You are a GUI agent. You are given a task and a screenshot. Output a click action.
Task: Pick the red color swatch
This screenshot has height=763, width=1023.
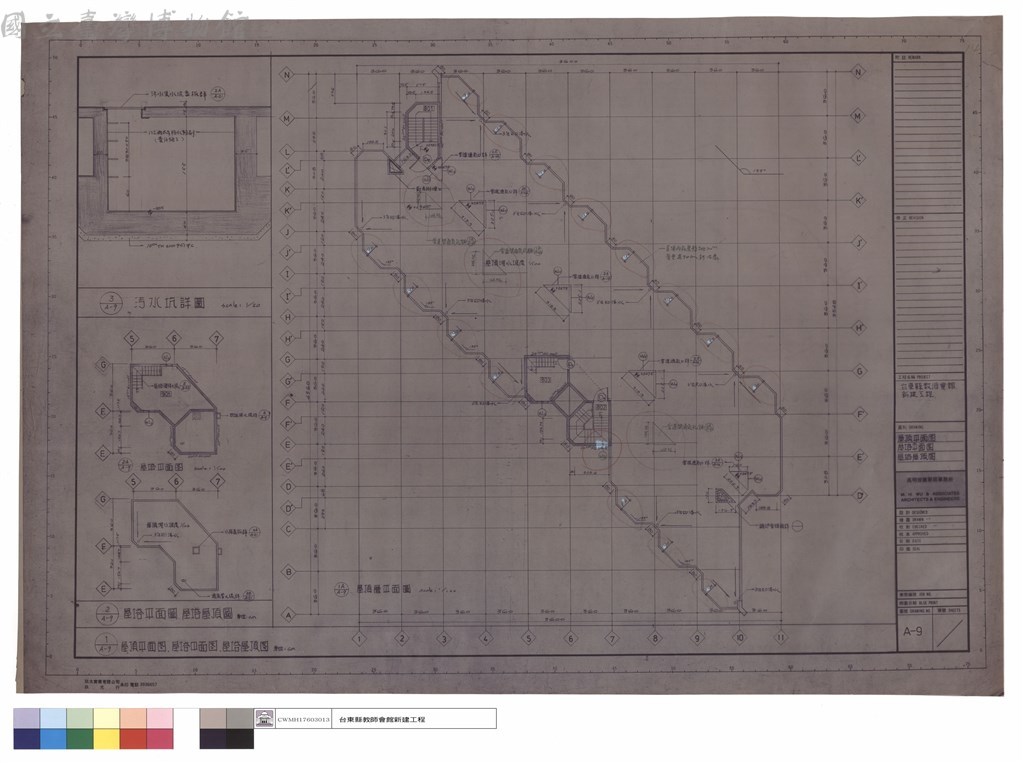click(x=133, y=739)
